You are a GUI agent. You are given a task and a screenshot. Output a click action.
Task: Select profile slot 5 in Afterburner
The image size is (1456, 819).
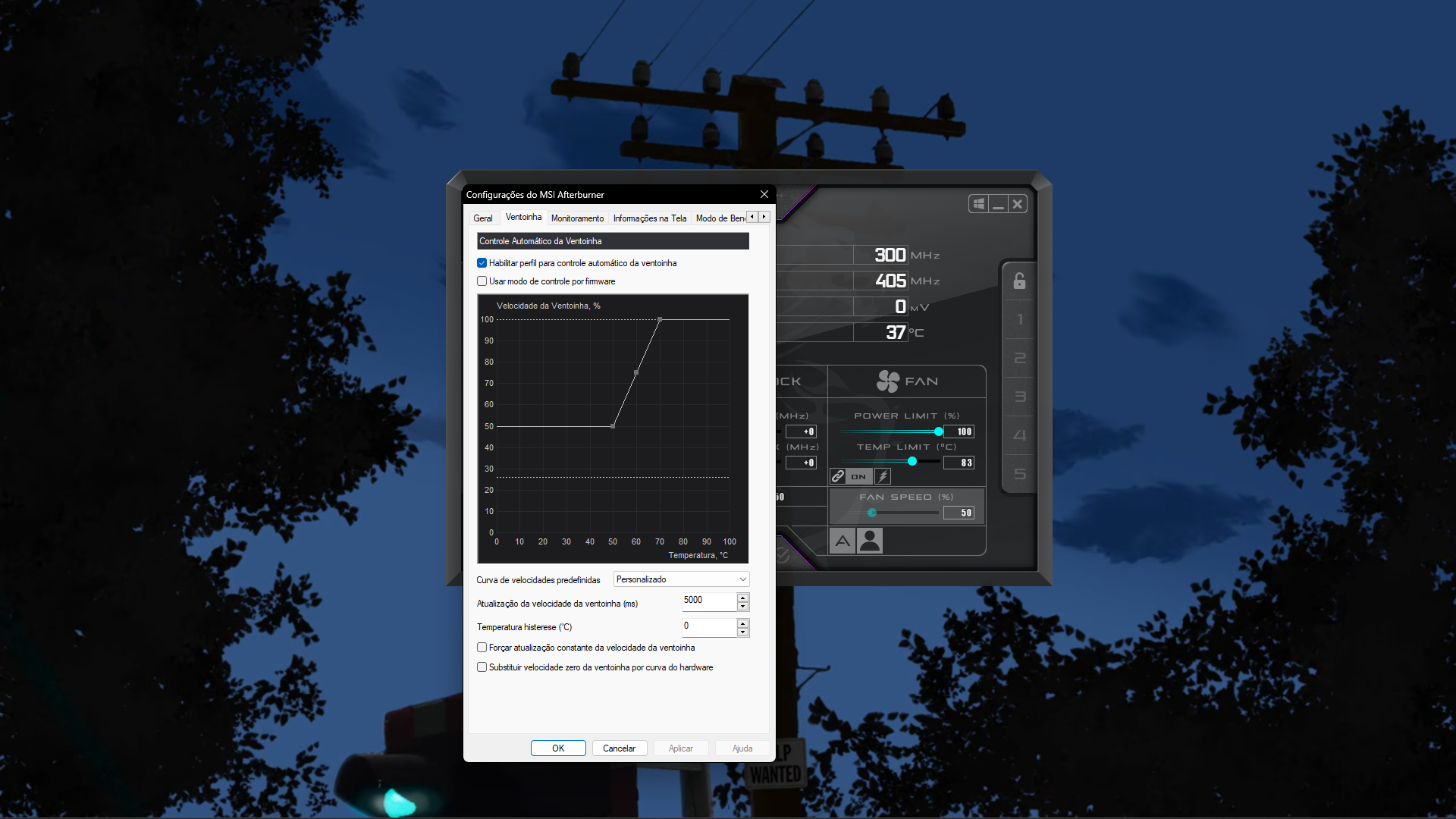click(x=1020, y=474)
